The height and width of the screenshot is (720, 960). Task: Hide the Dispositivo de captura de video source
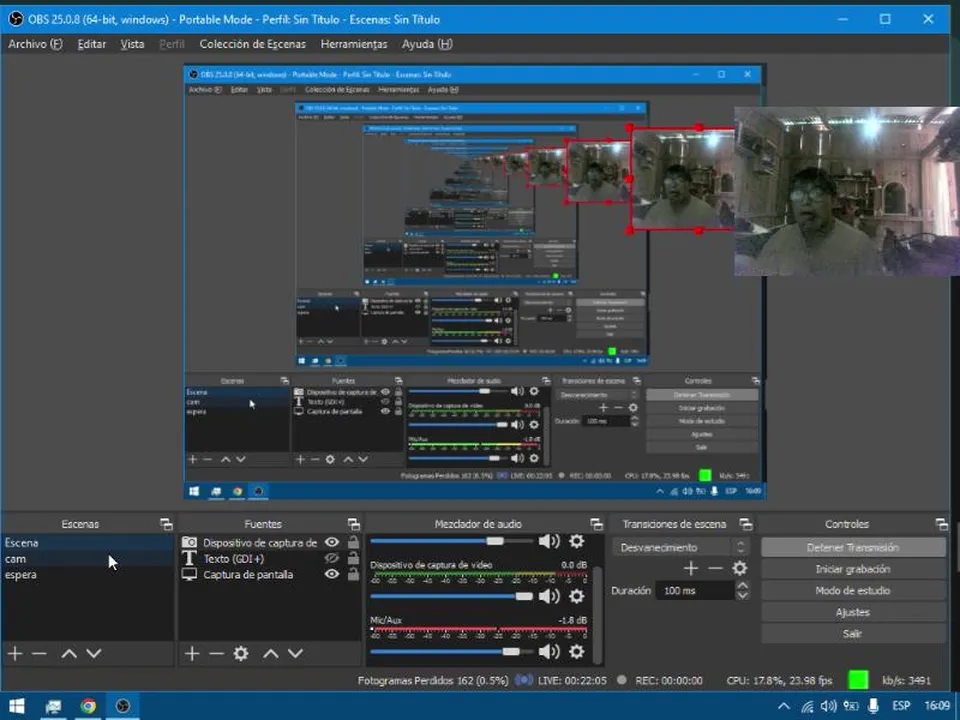tap(332, 542)
